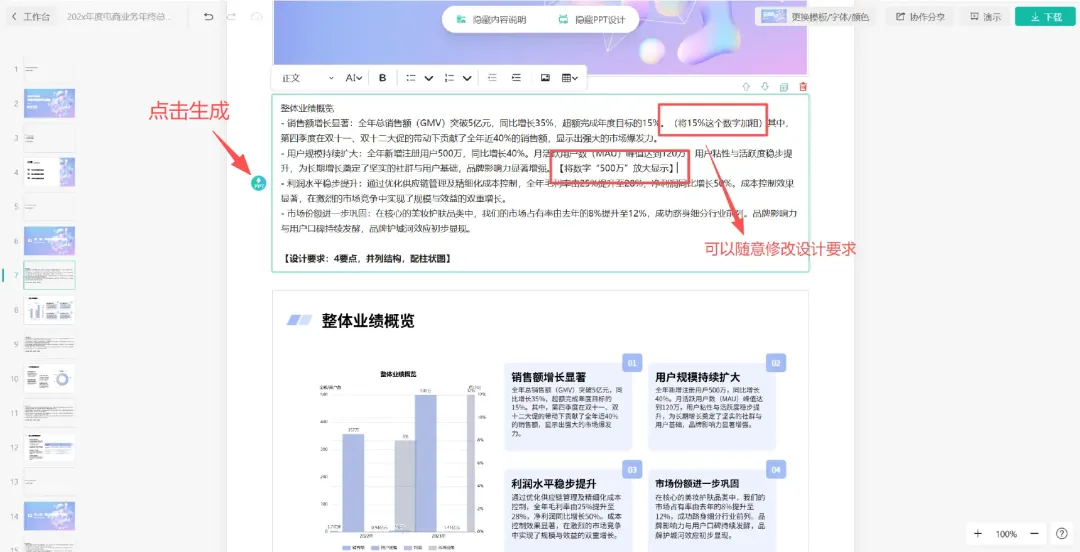The width and height of the screenshot is (1080, 552).
Task: Toggle 隐藏PPT设计 to hide slide design
Action: point(592,19)
